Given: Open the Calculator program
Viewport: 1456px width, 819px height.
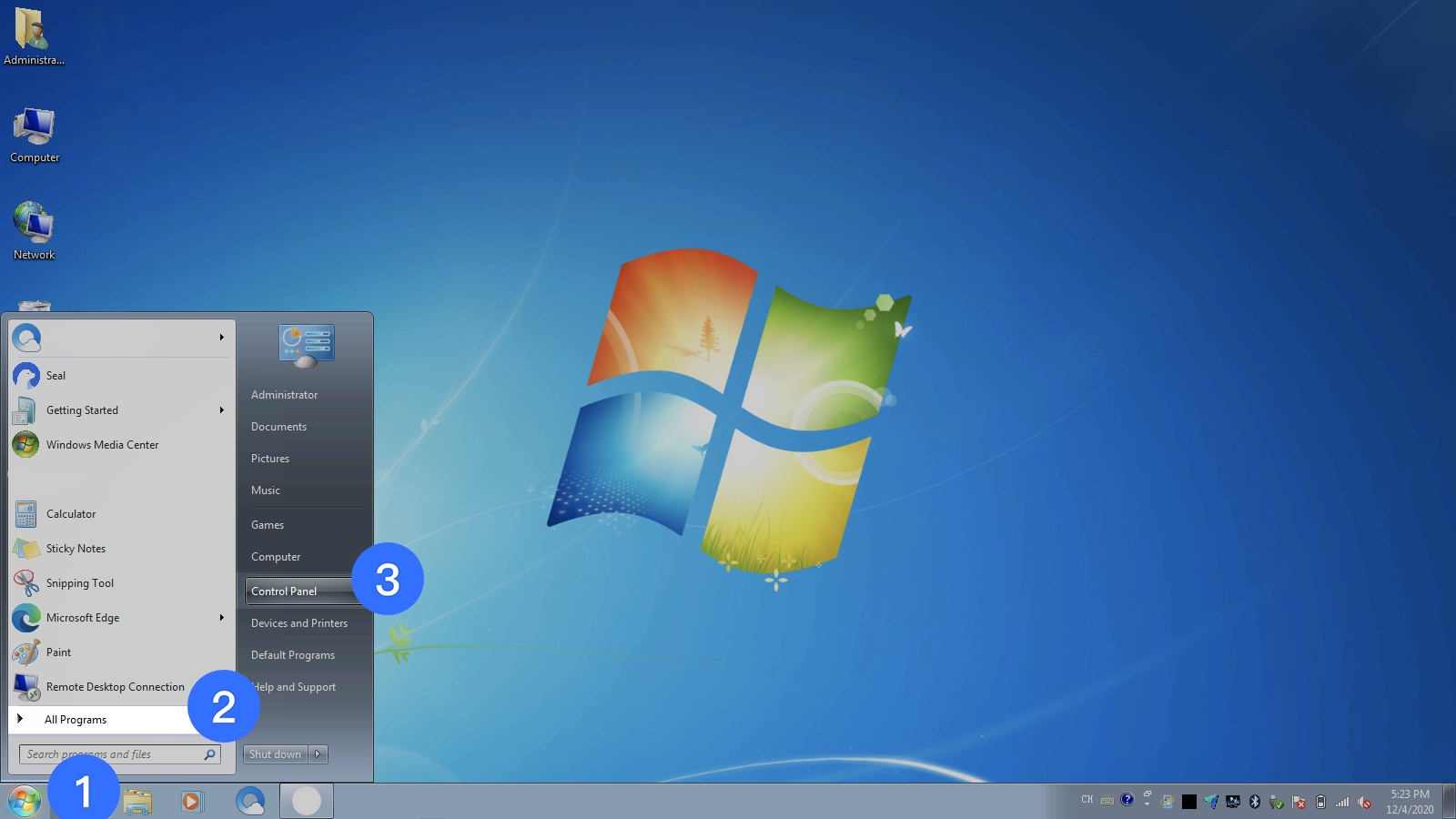Looking at the screenshot, I should point(122,514).
